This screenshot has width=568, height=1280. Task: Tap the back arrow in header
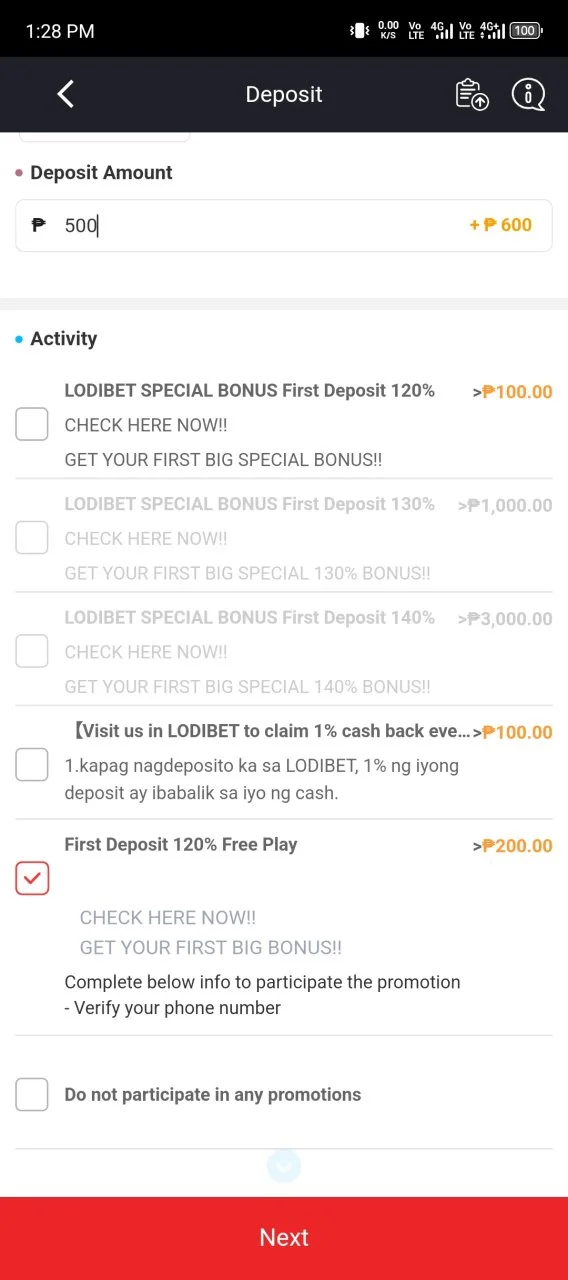click(x=66, y=94)
